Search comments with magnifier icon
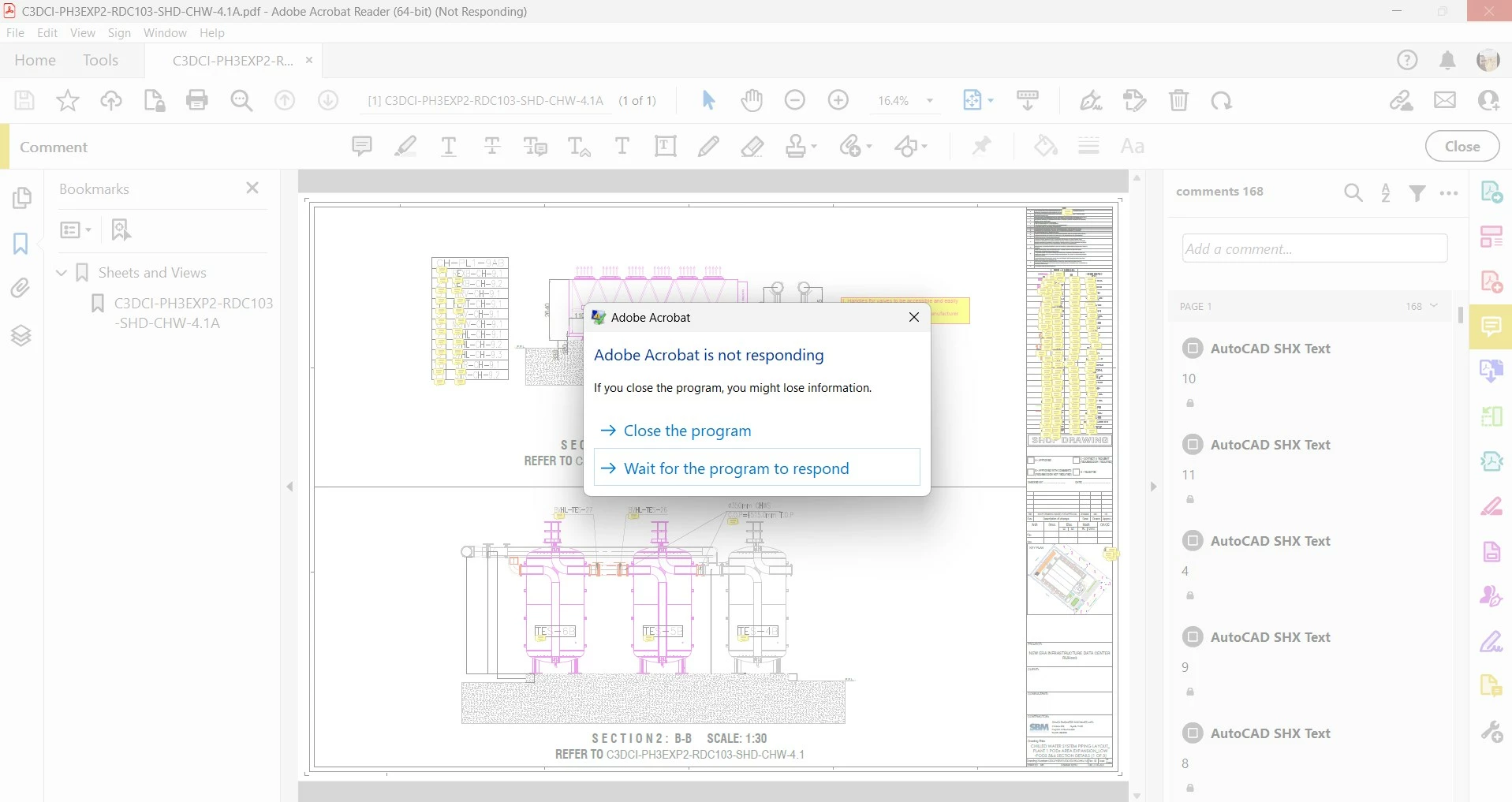 pyautogui.click(x=1353, y=192)
